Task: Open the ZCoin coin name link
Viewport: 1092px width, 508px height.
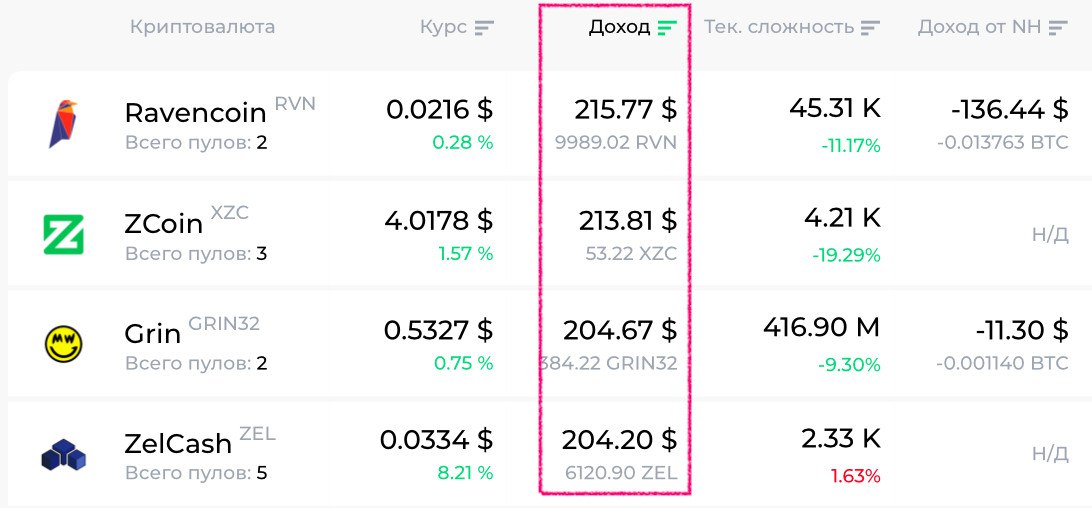Action: (164, 223)
